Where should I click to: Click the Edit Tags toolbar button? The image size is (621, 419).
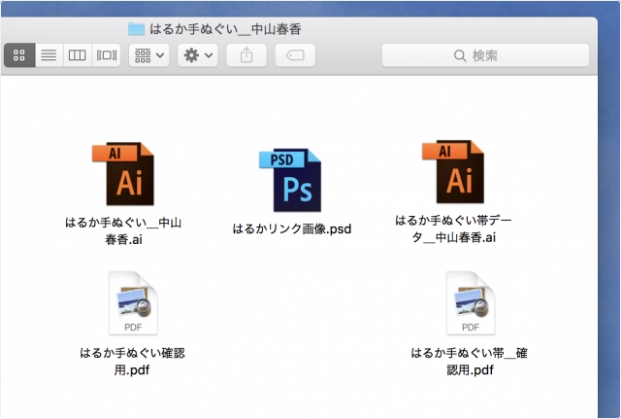295,55
